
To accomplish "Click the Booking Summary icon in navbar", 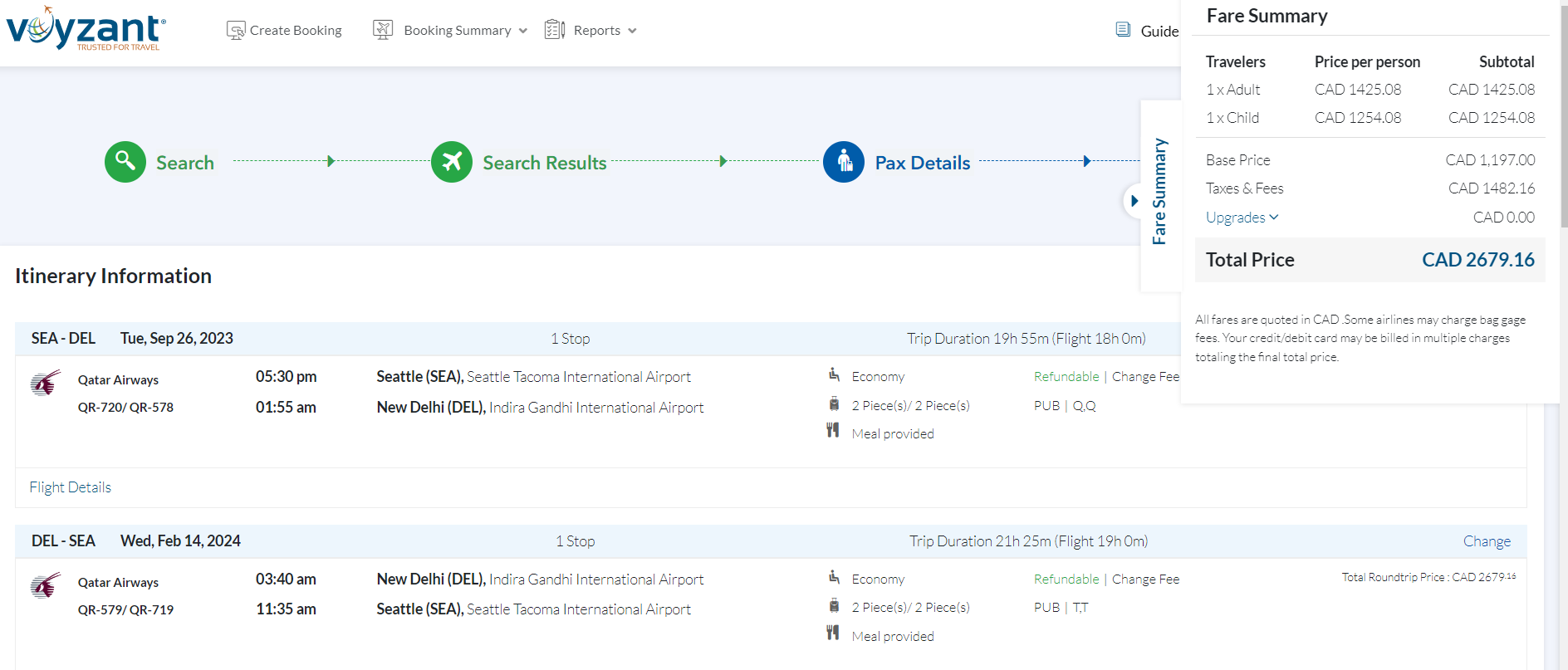I will [383, 30].
